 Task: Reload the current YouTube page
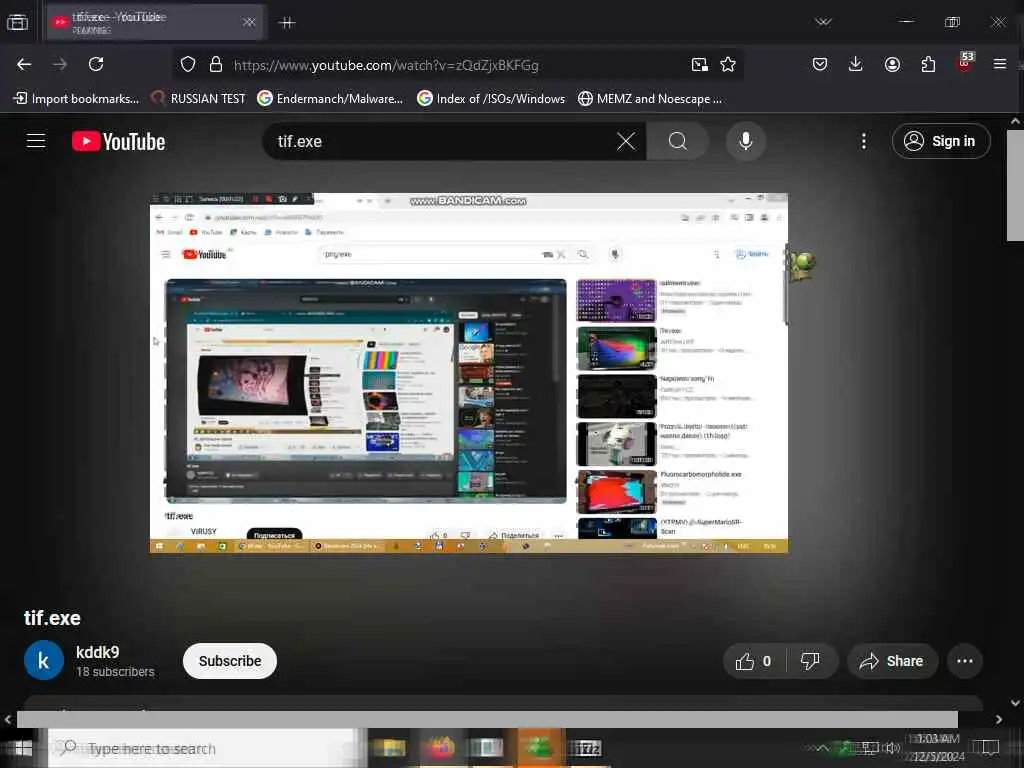point(96,64)
